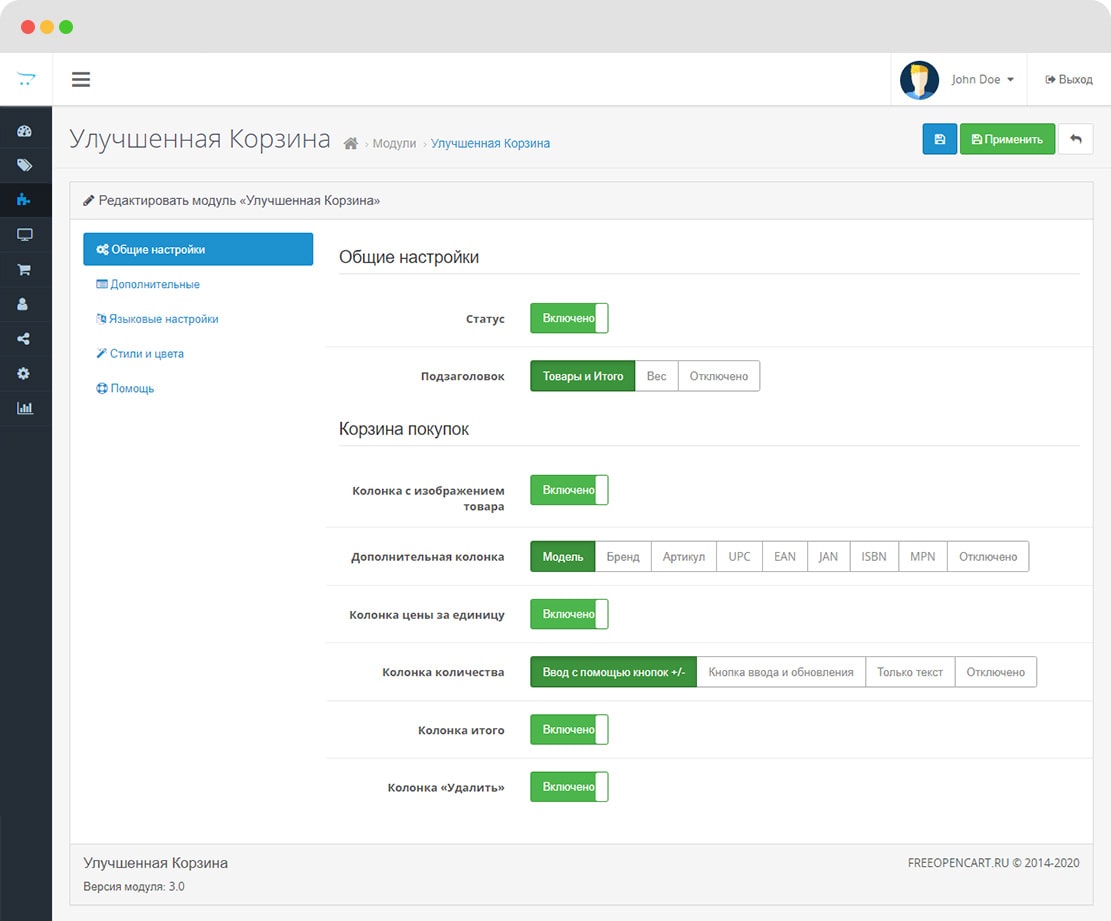Select Отключено for Дополнительная колонка
1111x921 pixels.
coord(988,557)
